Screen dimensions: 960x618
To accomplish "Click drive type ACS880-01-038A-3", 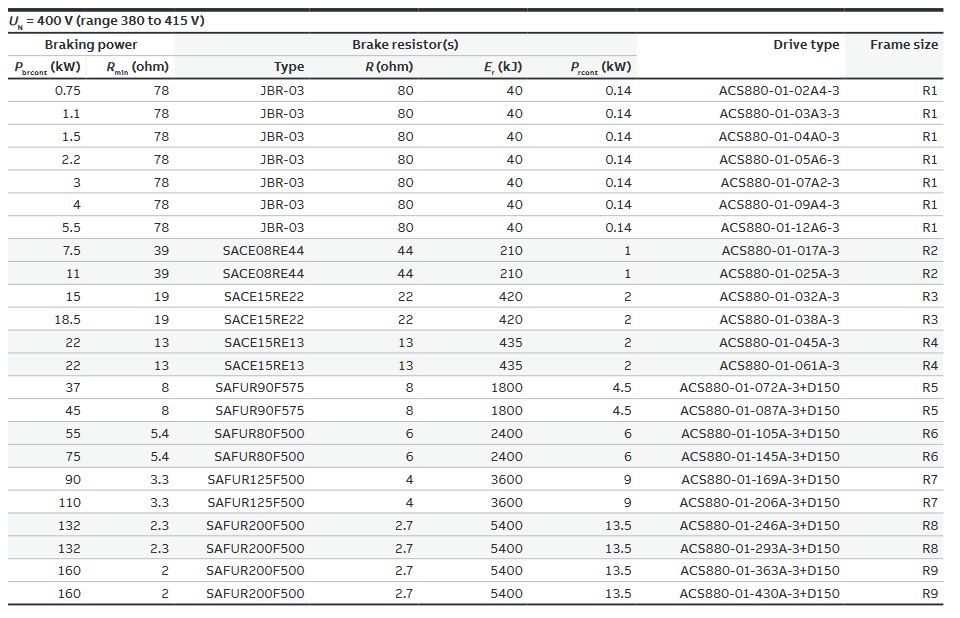I will (779, 320).
